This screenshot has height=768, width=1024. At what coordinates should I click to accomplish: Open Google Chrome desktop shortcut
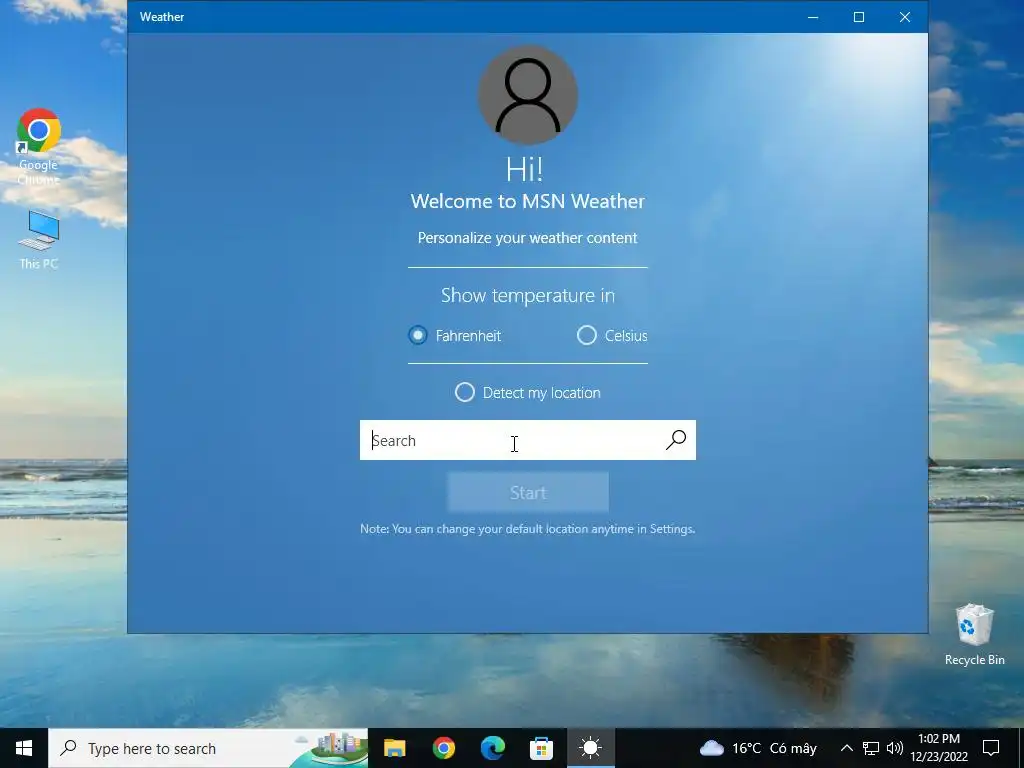[39, 146]
